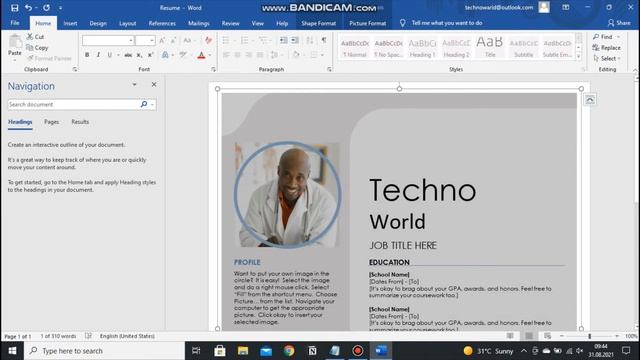Copy the selection
Image resolution: width=640 pixels, height=360 pixels.
[x=37, y=48]
